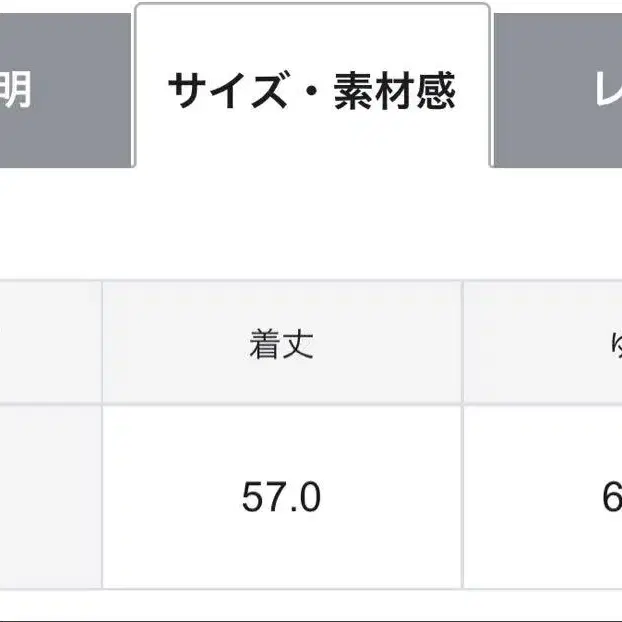Click the digit 5 in 57.0
The height and width of the screenshot is (622, 622).
pos(251,497)
